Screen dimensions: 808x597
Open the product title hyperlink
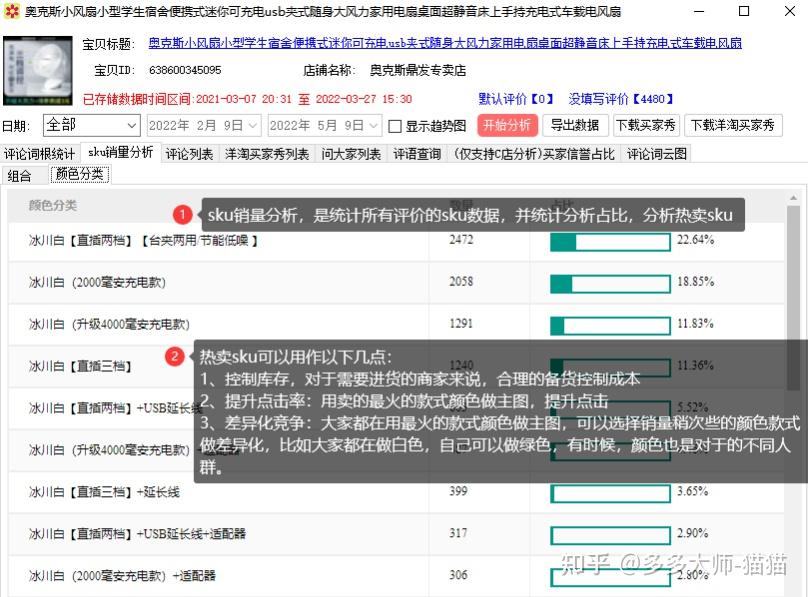point(445,44)
